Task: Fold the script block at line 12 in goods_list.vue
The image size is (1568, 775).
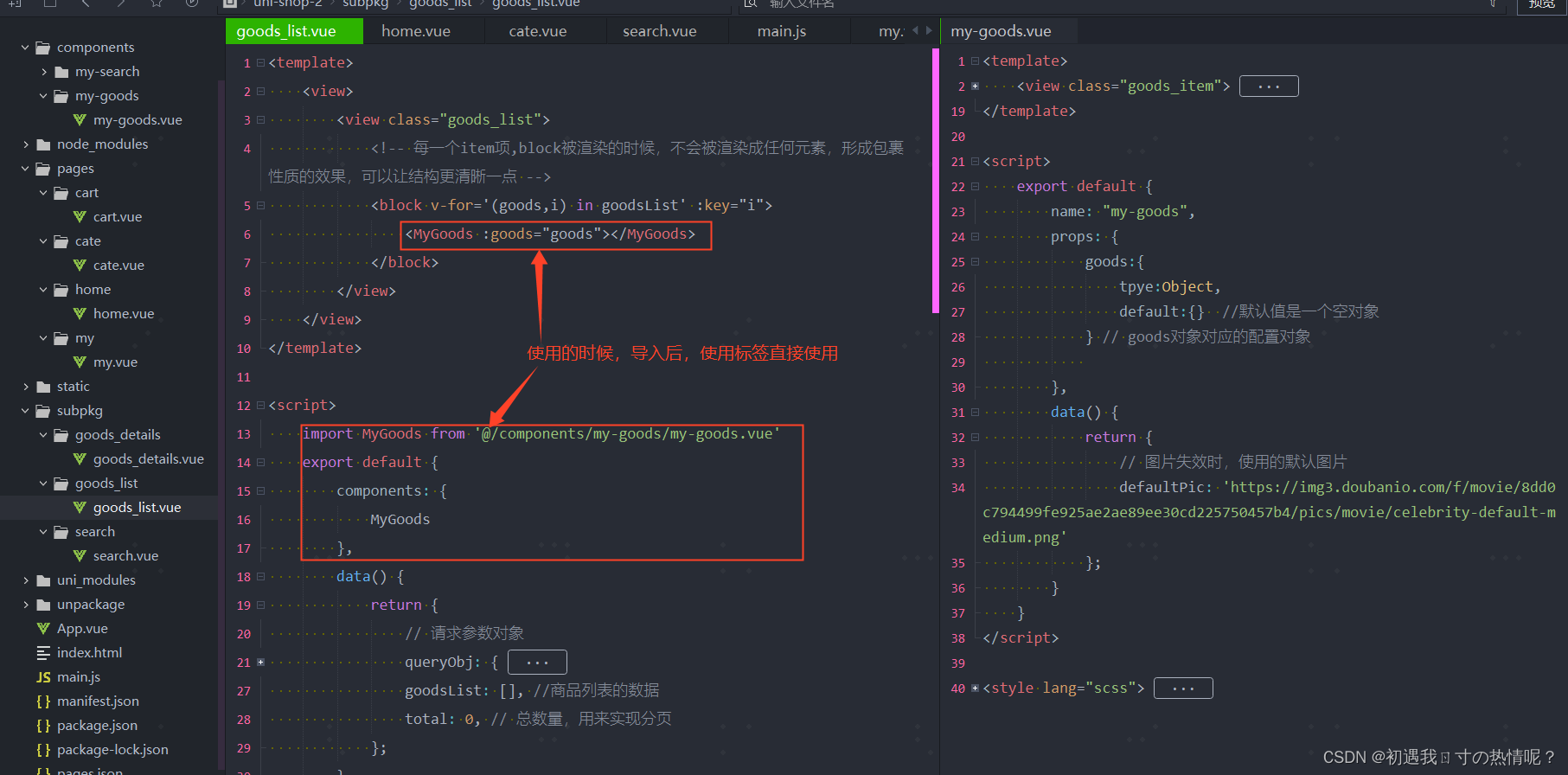Action: [x=260, y=406]
